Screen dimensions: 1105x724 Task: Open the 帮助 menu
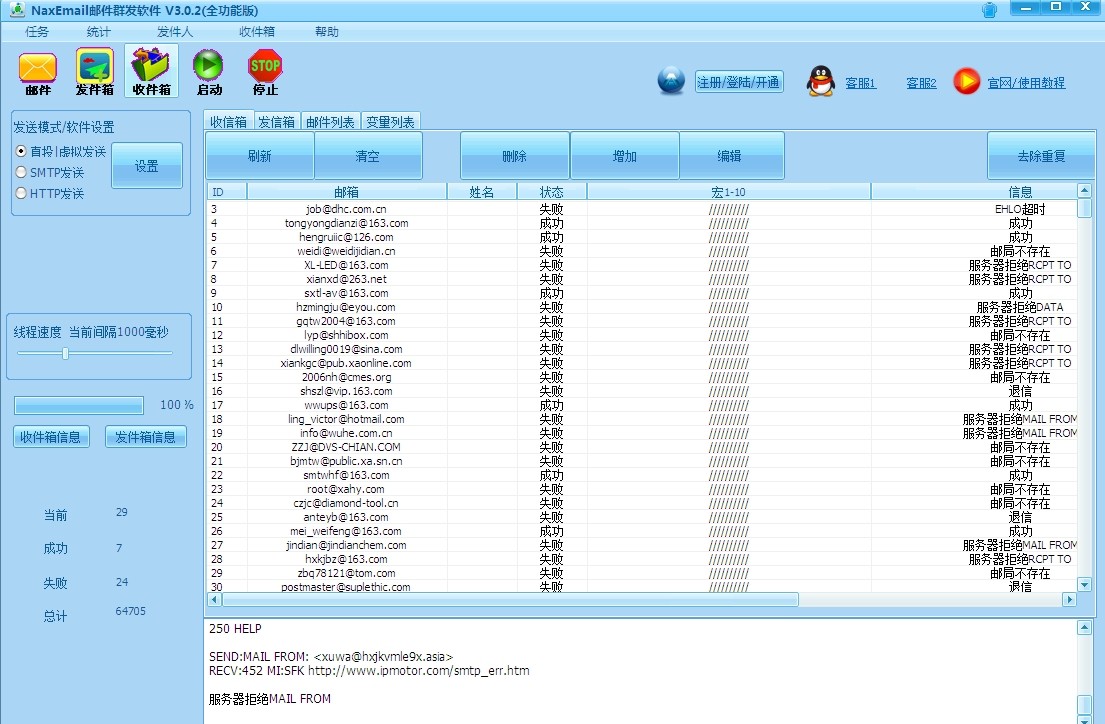click(326, 32)
